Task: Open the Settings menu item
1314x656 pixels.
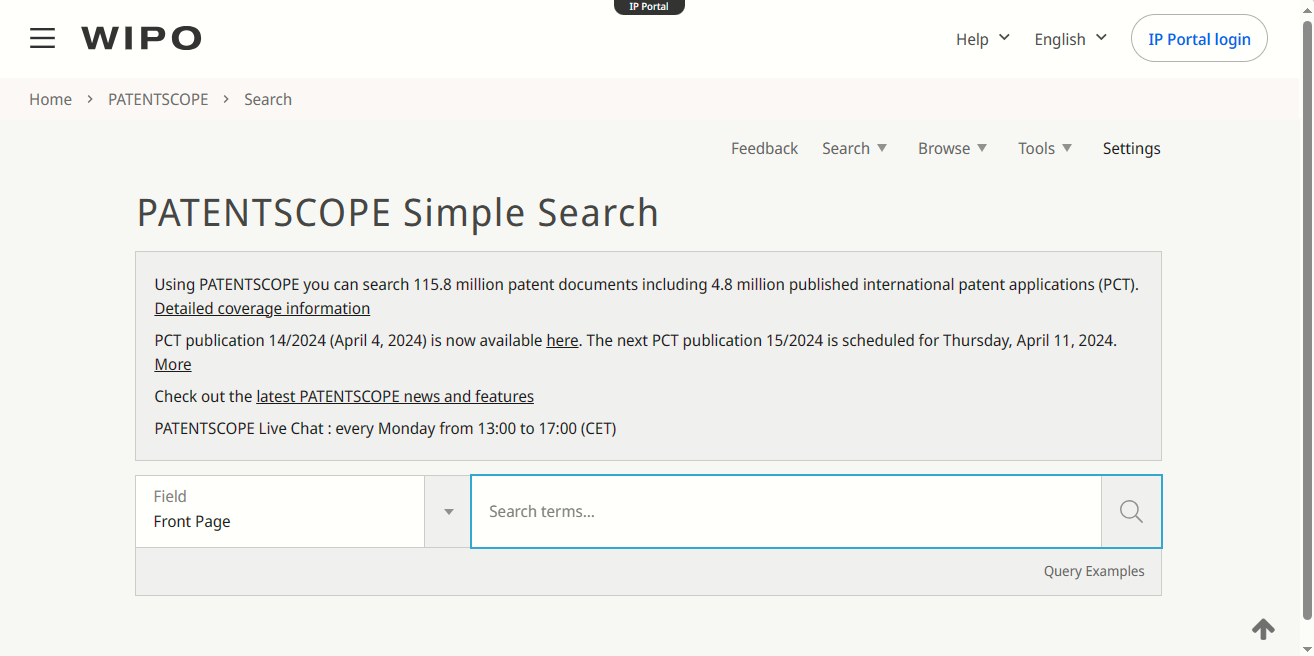Action: pyautogui.click(x=1131, y=148)
